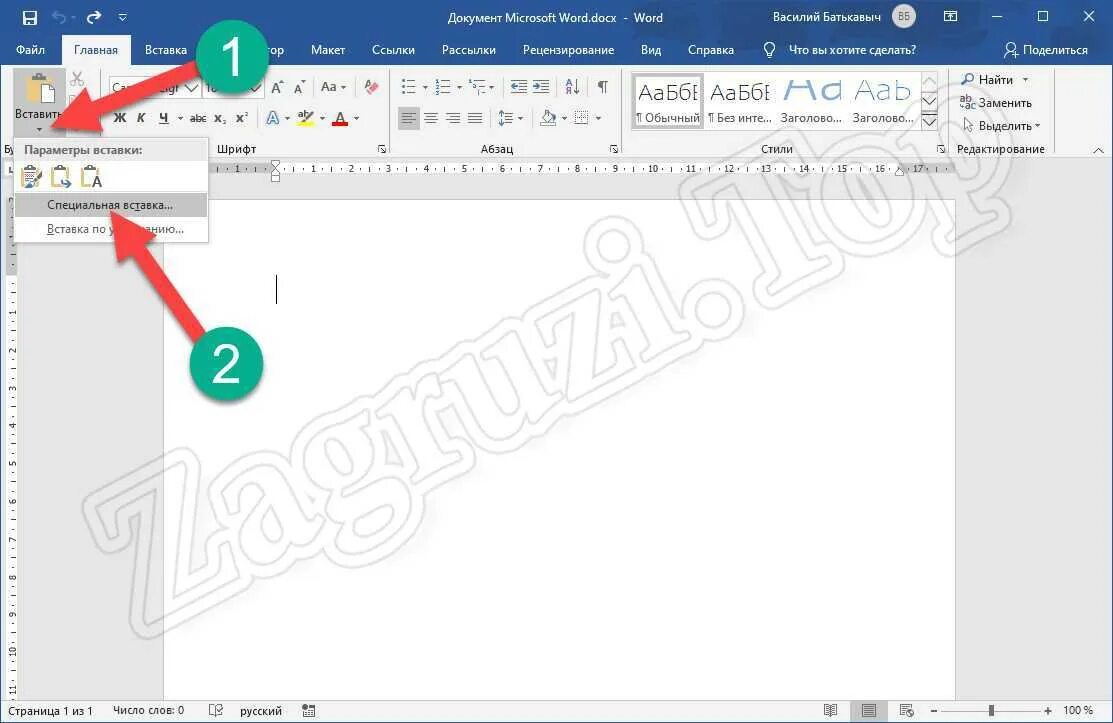Center the paragraph text

431,118
